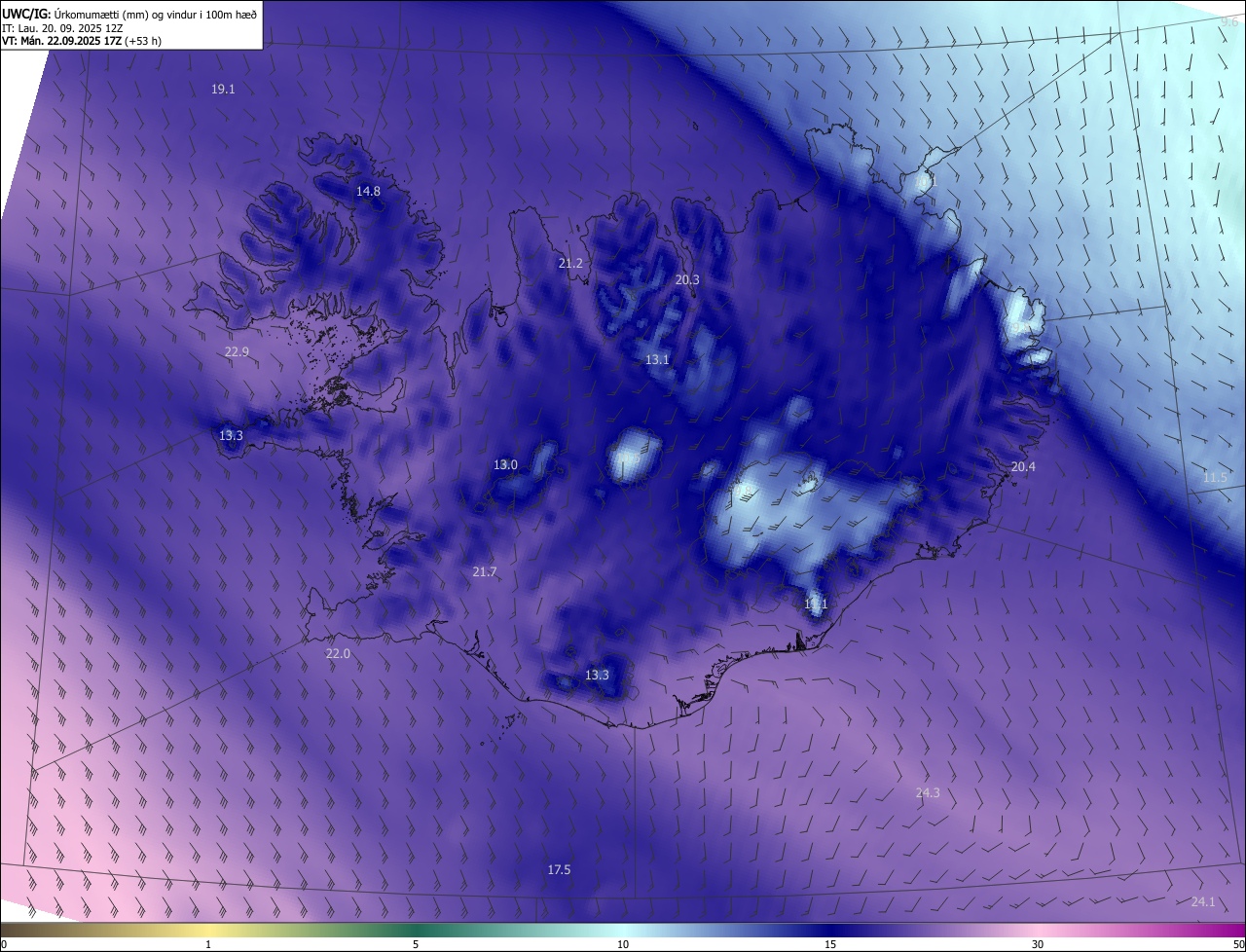Click the 13.0 value label
1246x952 pixels.
pos(505,464)
